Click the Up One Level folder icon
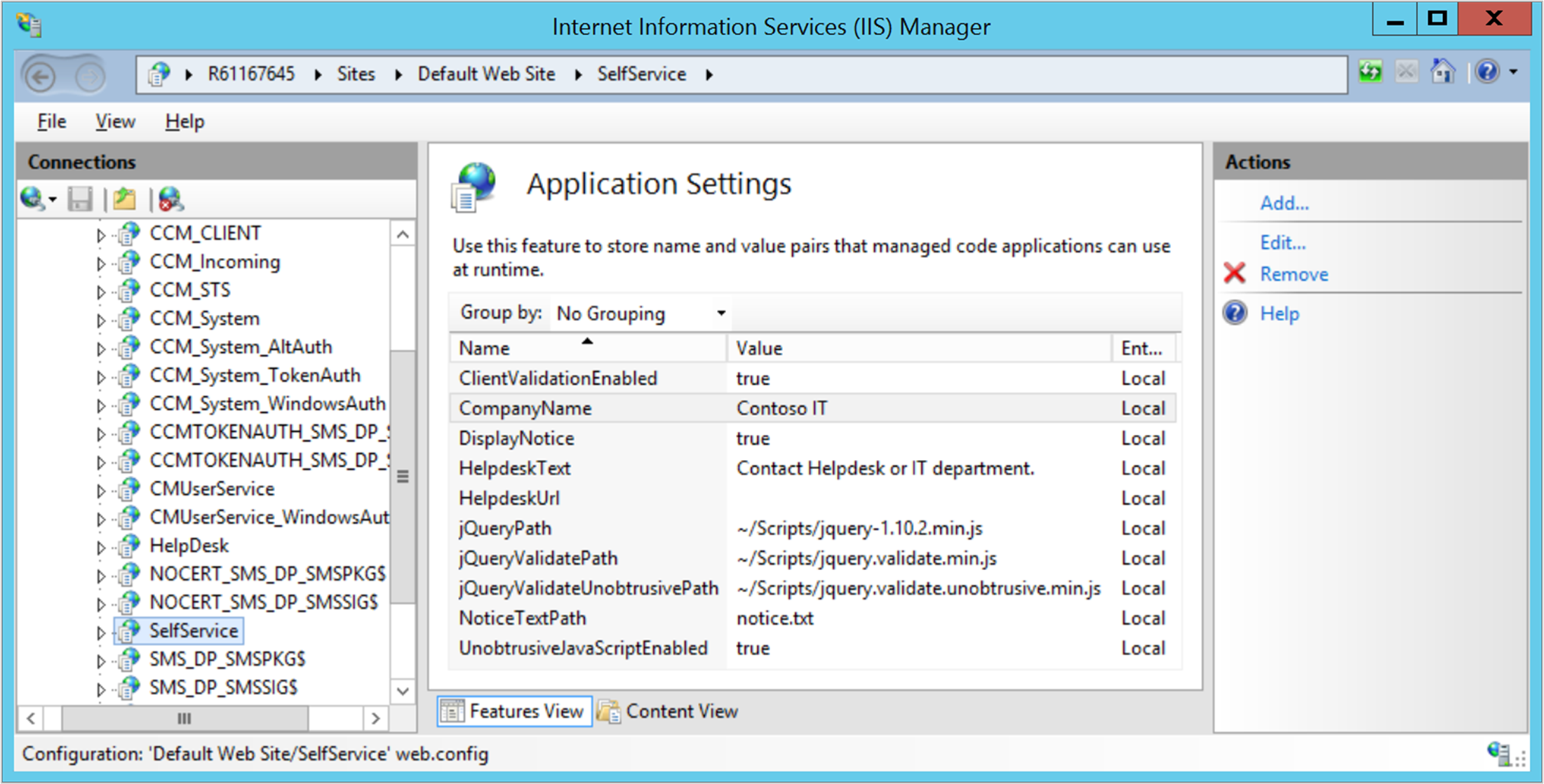Screen dimensions: 1544x784 [125, 199]
